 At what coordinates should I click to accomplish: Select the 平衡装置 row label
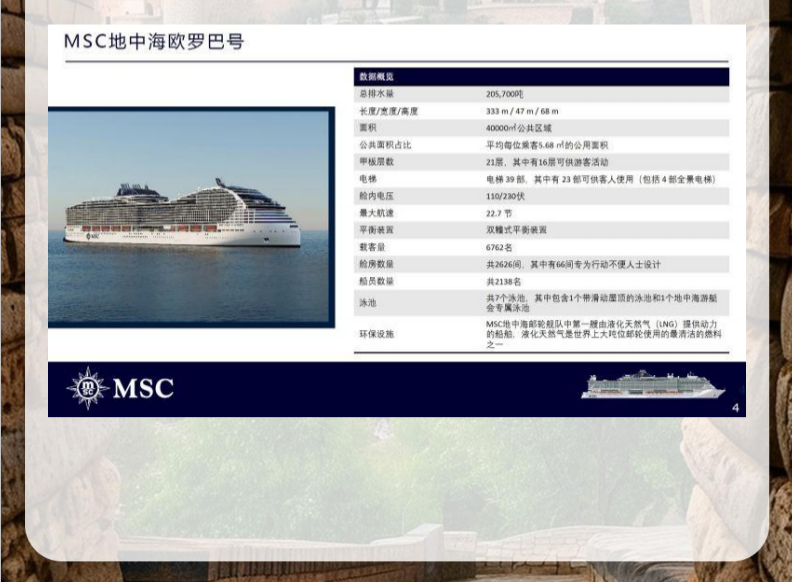click(377, 229)
